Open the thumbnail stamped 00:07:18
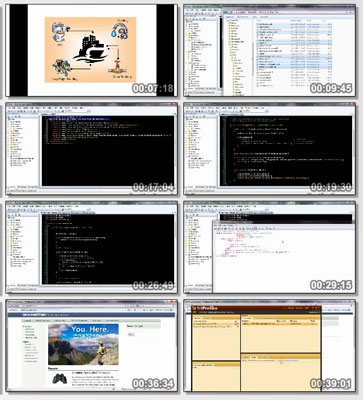This screenshot has width=363, height=400. 92,50
